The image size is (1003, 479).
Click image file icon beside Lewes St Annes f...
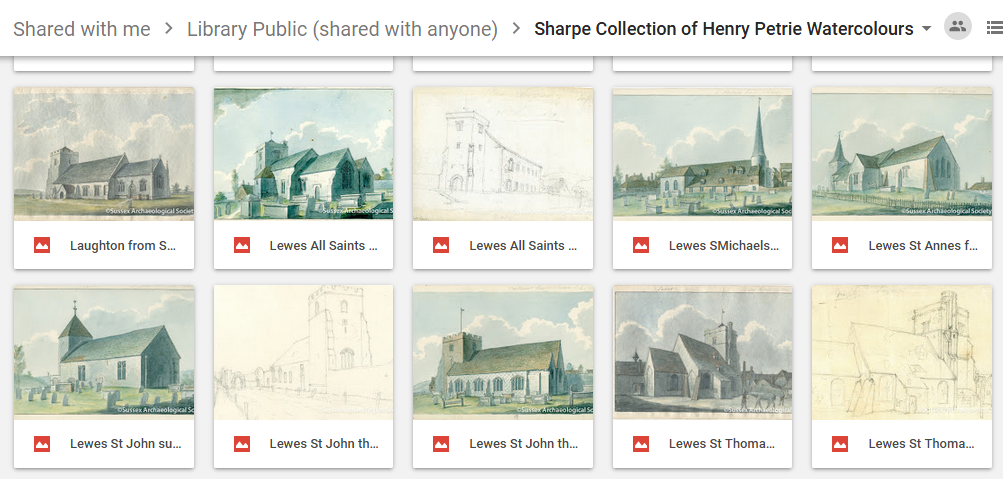click(840, 245)
